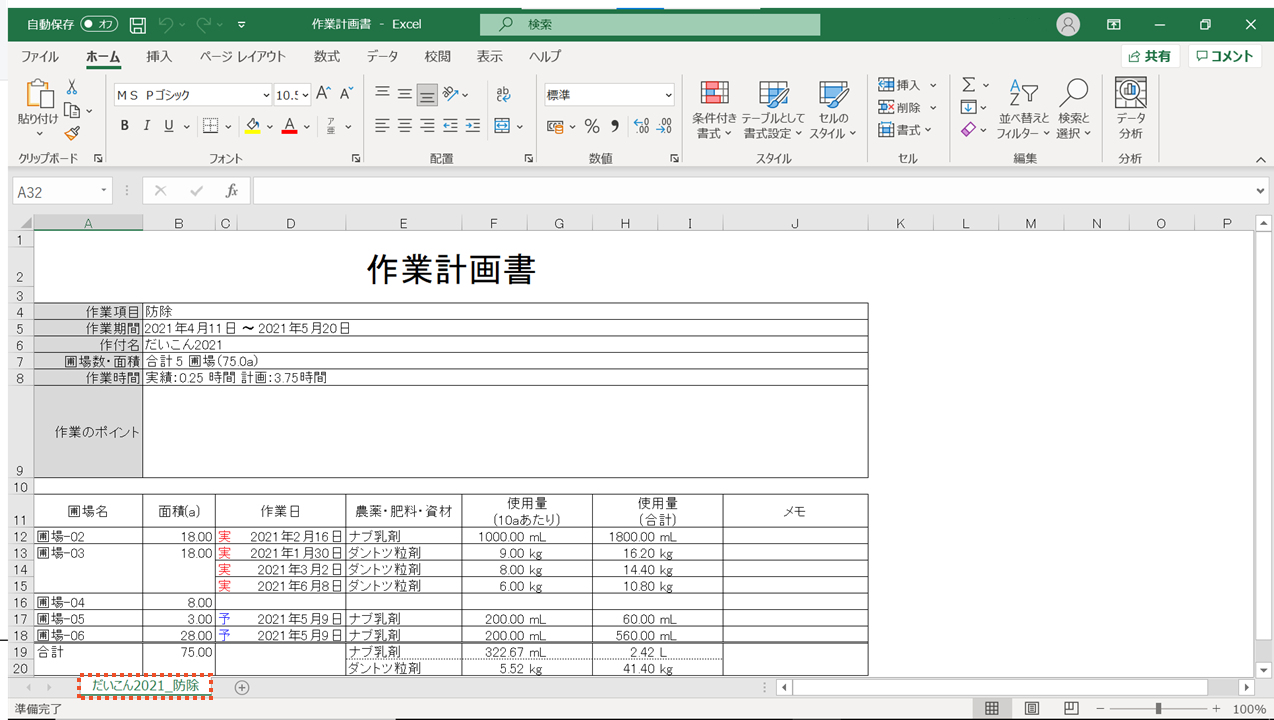The width and height of the screenshot is (1274, 720).
Task: Open Conditional Formatting (条件付き書式)
Action: (x=714, y=110)
